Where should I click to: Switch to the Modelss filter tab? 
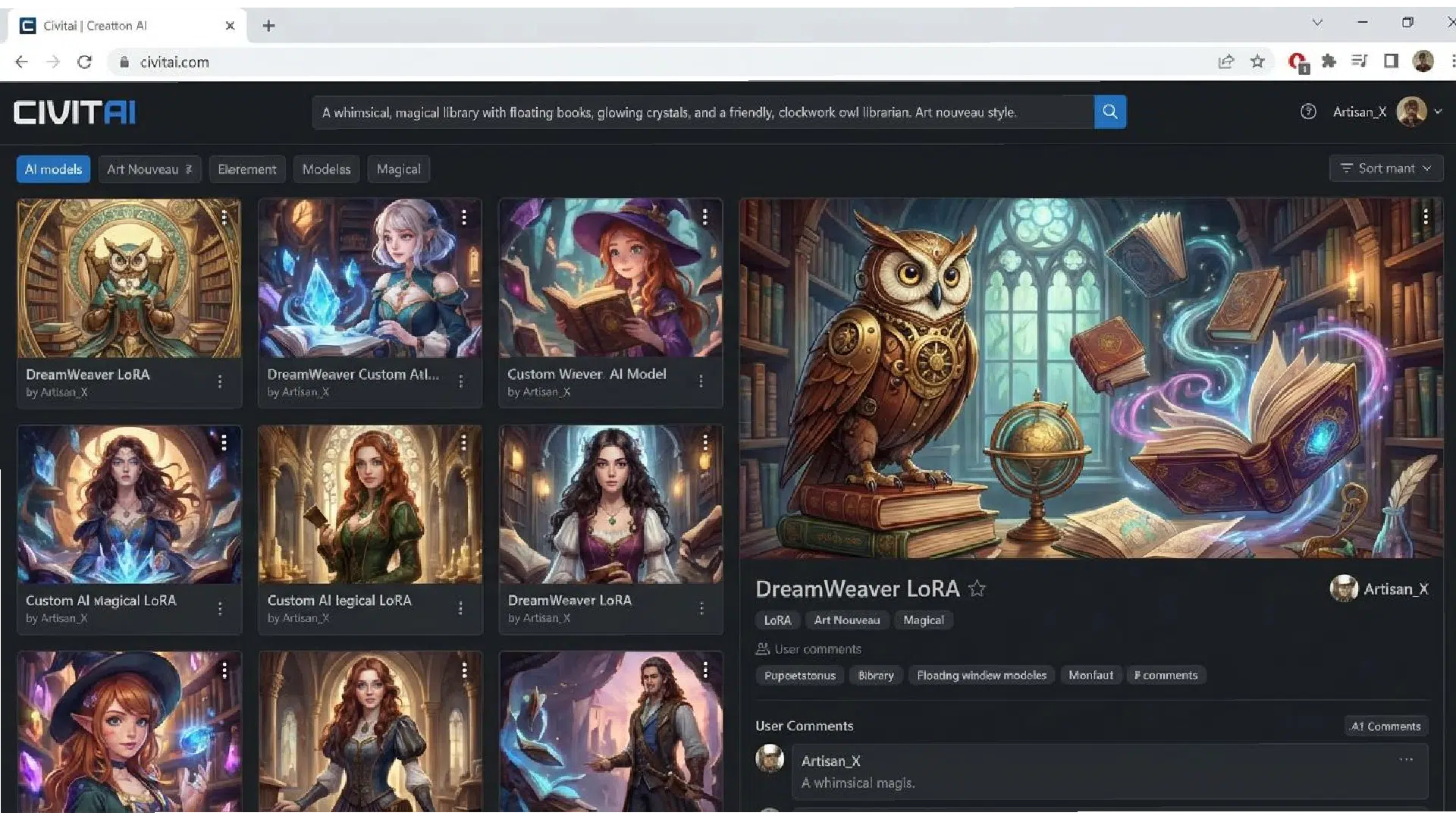326,169
